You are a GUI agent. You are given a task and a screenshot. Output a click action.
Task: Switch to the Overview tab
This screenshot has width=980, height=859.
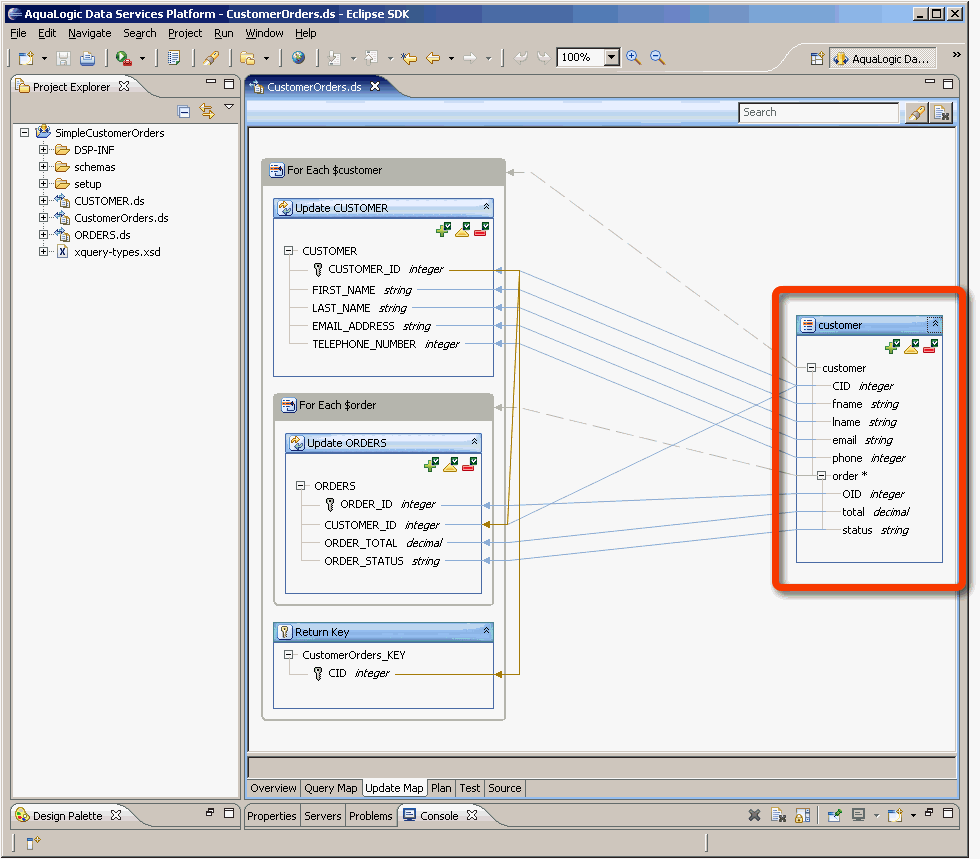(273, 788)
